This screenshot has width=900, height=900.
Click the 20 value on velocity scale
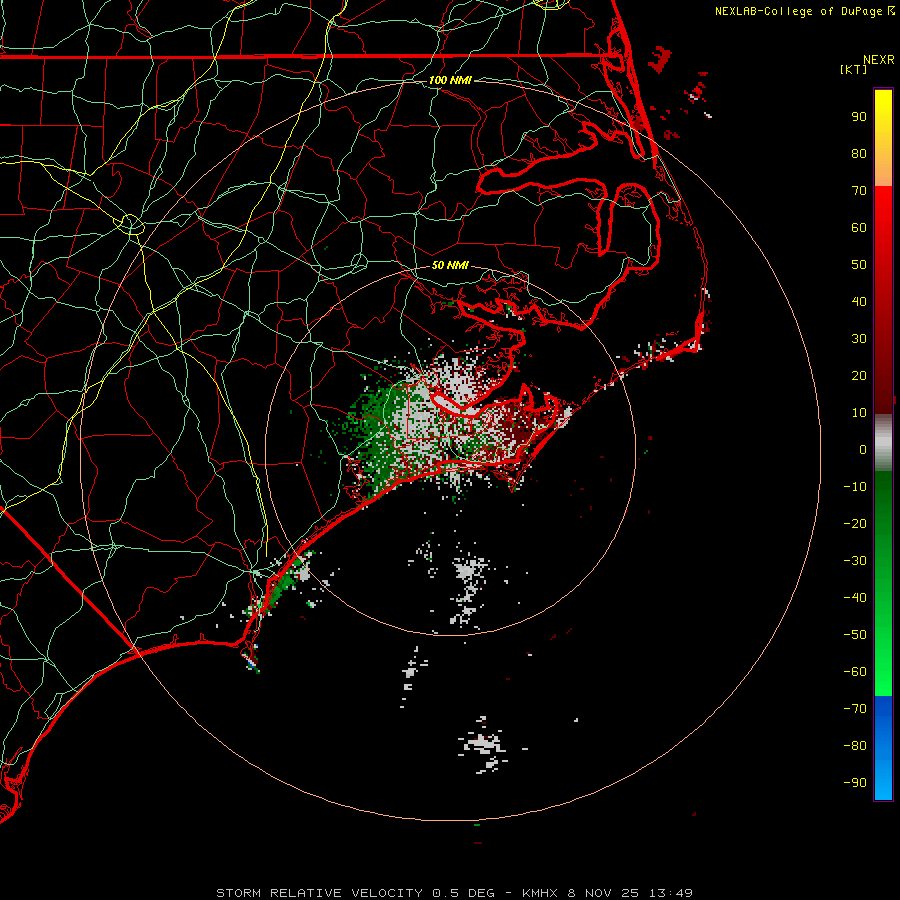[x=859, y=376]
